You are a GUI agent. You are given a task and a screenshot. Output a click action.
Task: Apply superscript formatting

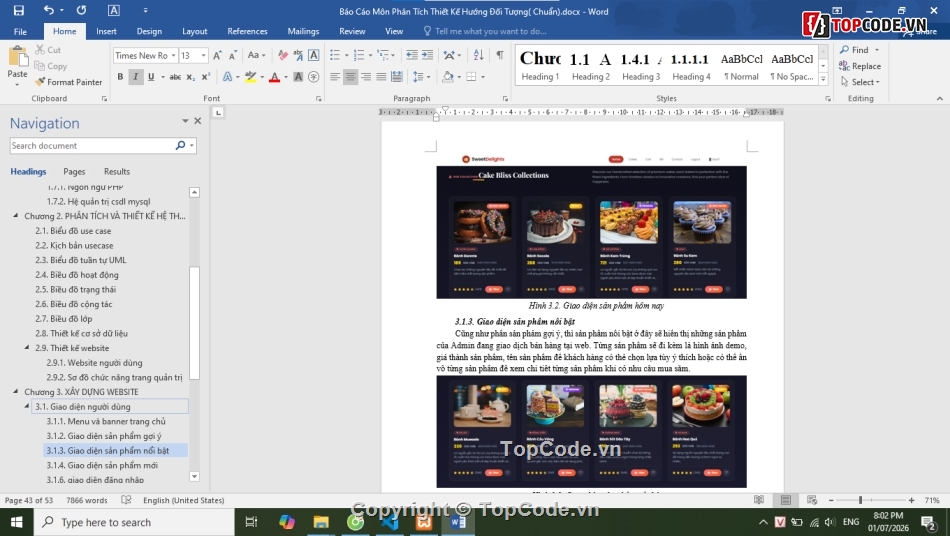click(205, 77)
